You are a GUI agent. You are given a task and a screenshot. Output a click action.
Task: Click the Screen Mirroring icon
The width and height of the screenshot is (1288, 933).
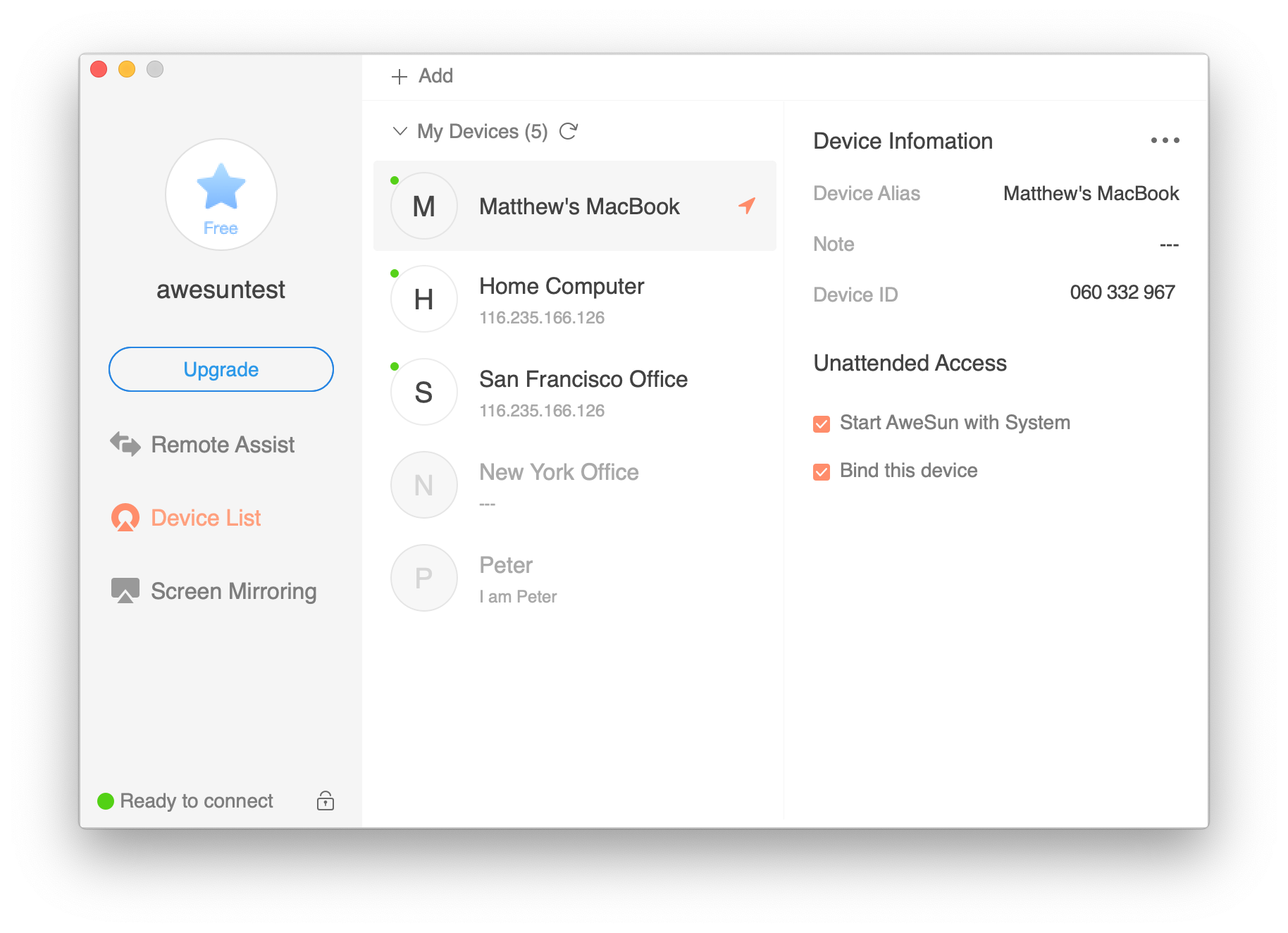(125, 591)
